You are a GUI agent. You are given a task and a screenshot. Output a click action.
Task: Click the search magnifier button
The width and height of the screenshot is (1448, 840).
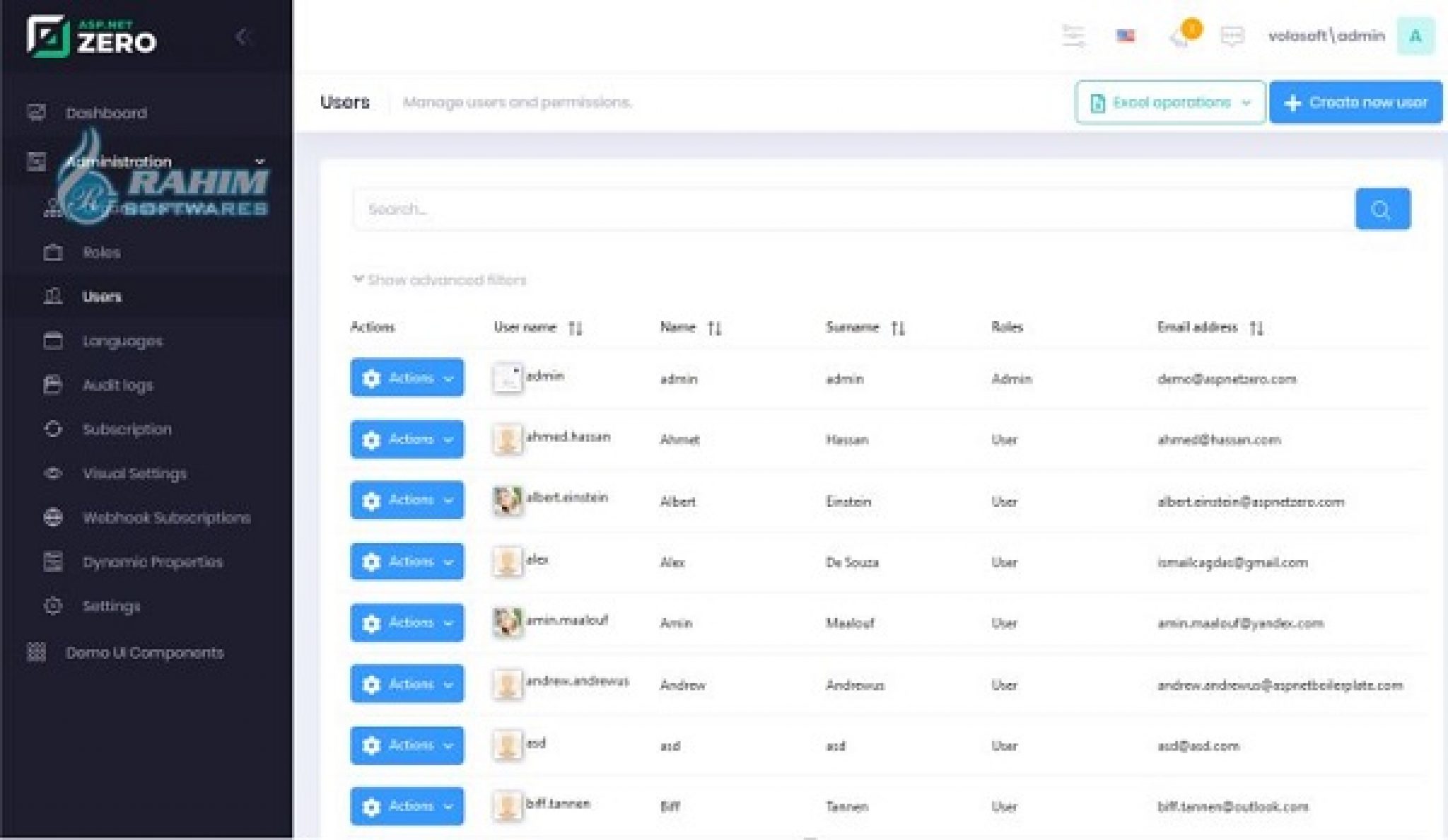(1382, 208)
